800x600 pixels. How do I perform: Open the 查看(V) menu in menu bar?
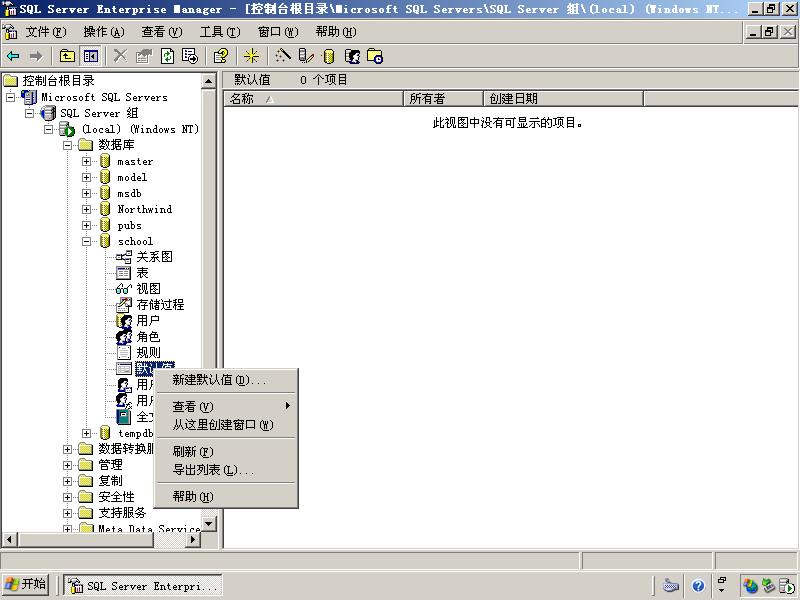(162, 32)
